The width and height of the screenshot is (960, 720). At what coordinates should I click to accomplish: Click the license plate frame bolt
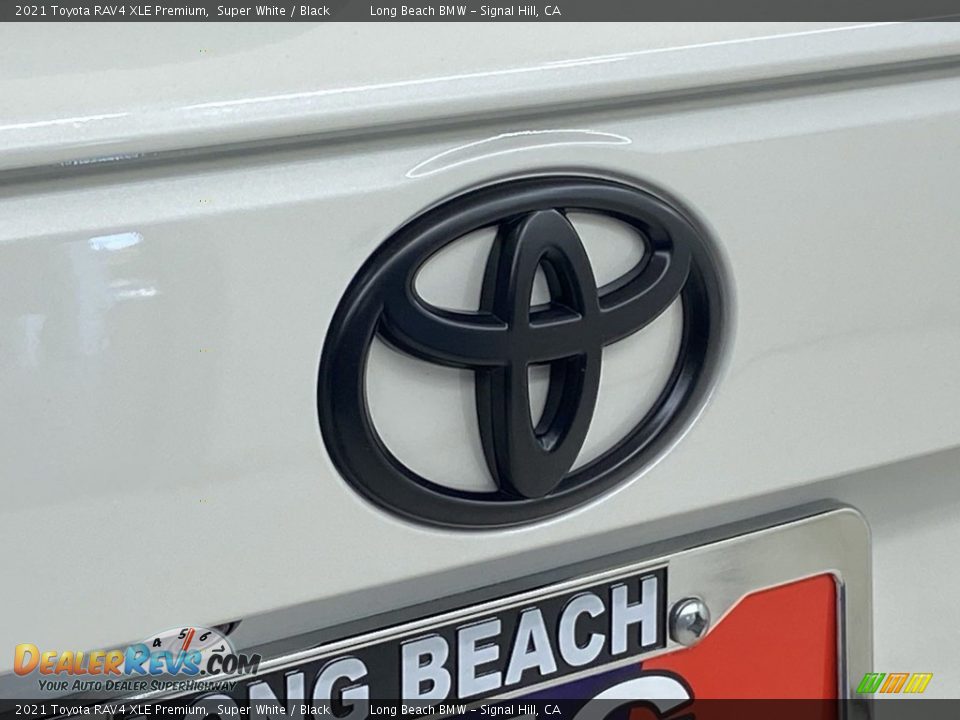pyautogui.click(x=689, y=621)
